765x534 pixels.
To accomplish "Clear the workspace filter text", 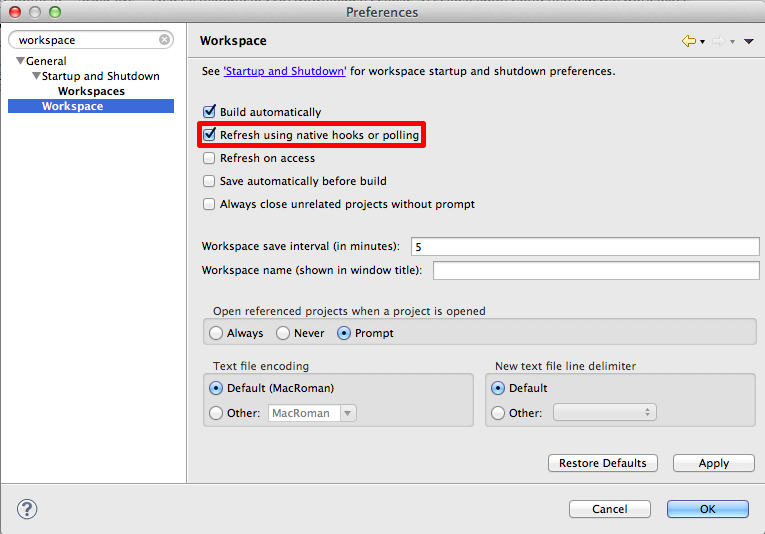I will pos(164,40).
